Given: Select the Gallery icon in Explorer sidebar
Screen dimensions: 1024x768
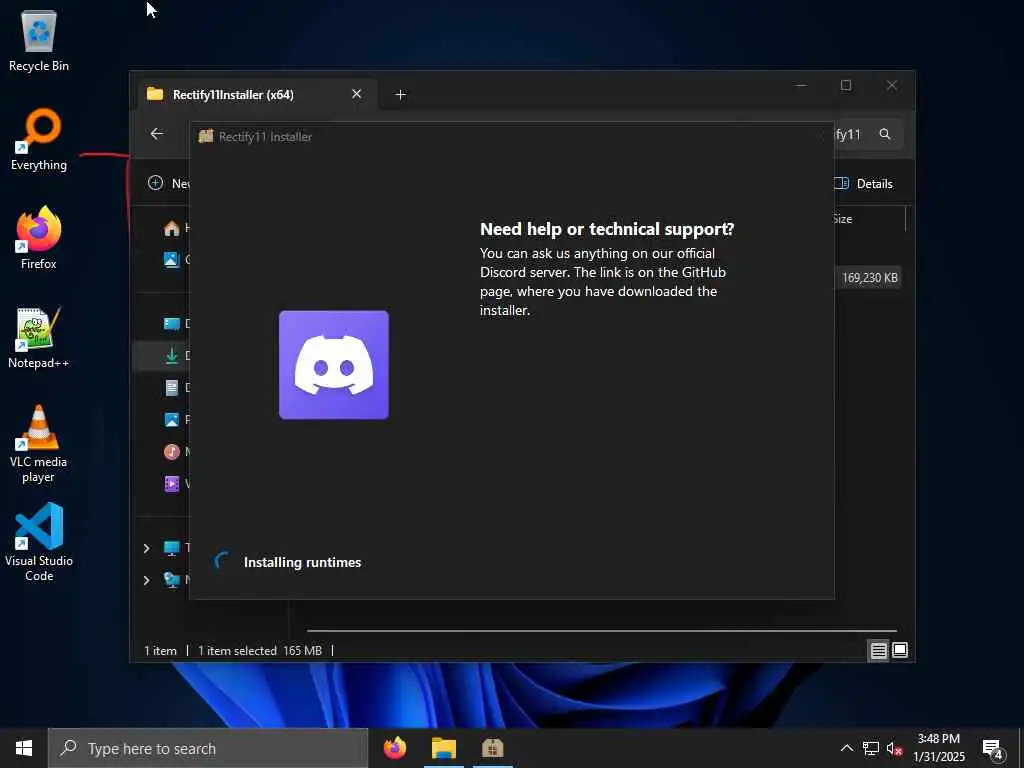Looking at the screenshot, I should [172, 260].
